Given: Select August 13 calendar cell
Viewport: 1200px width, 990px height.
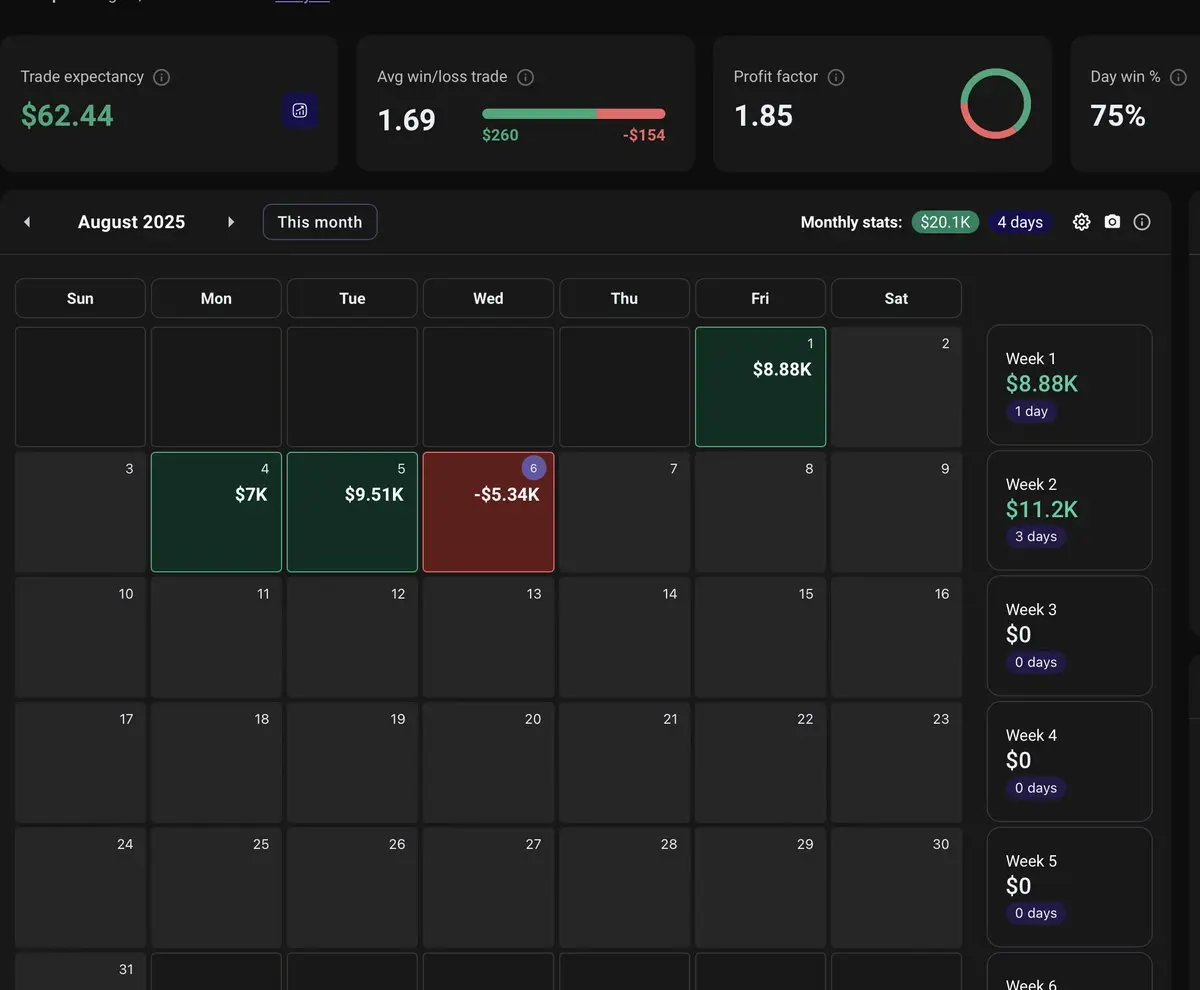Looking at the screenshot, I should coord(488,637).
